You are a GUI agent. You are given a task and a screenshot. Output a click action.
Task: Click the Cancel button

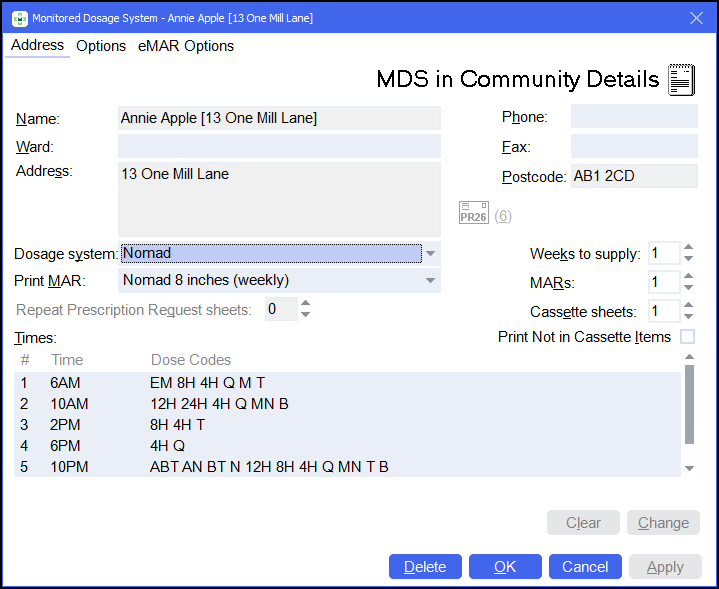point(585,567)
